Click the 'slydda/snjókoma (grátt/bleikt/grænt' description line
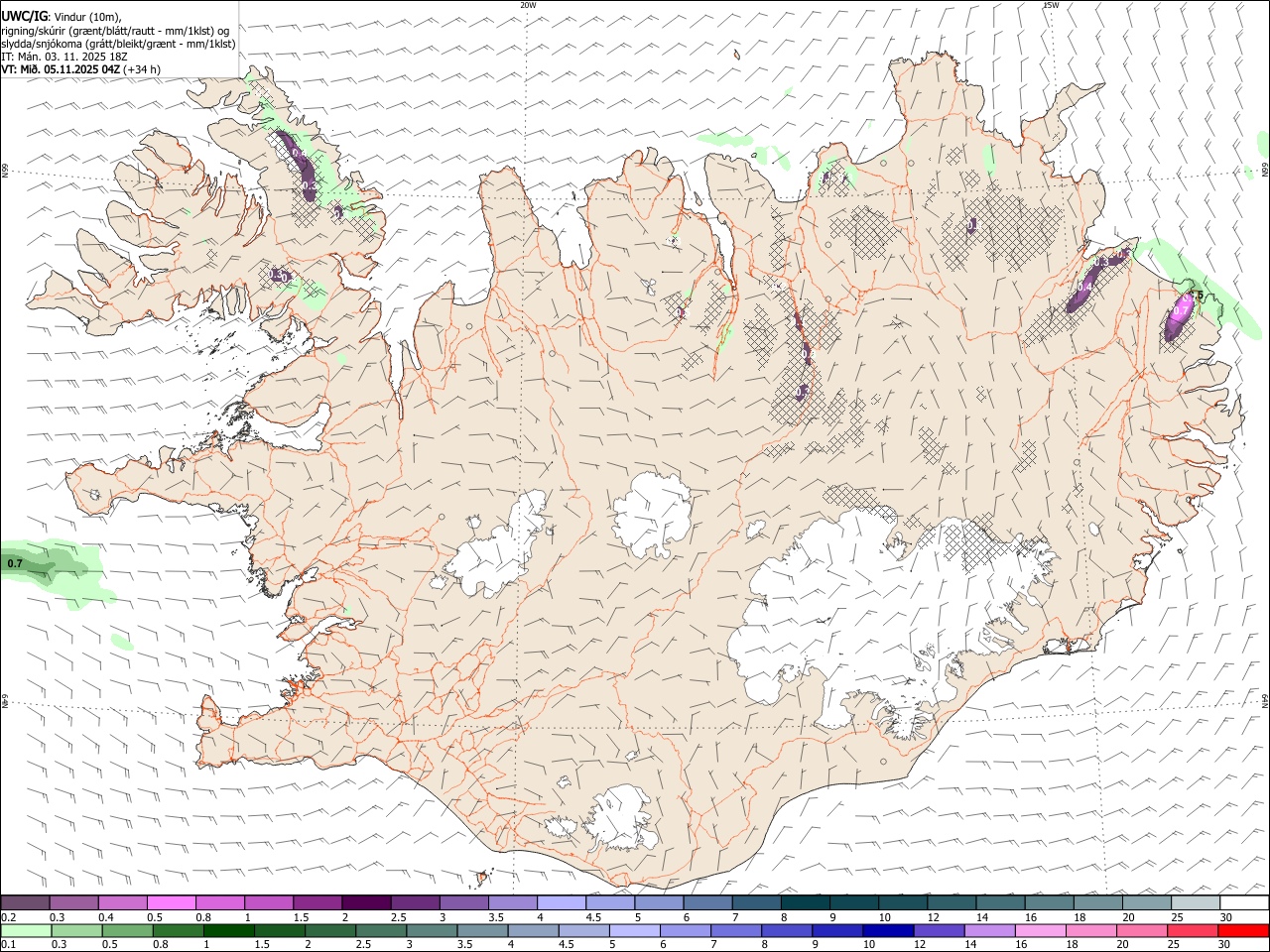This screenshot has width=1270, height=952. pyautogui.click(x=118, y=44)
